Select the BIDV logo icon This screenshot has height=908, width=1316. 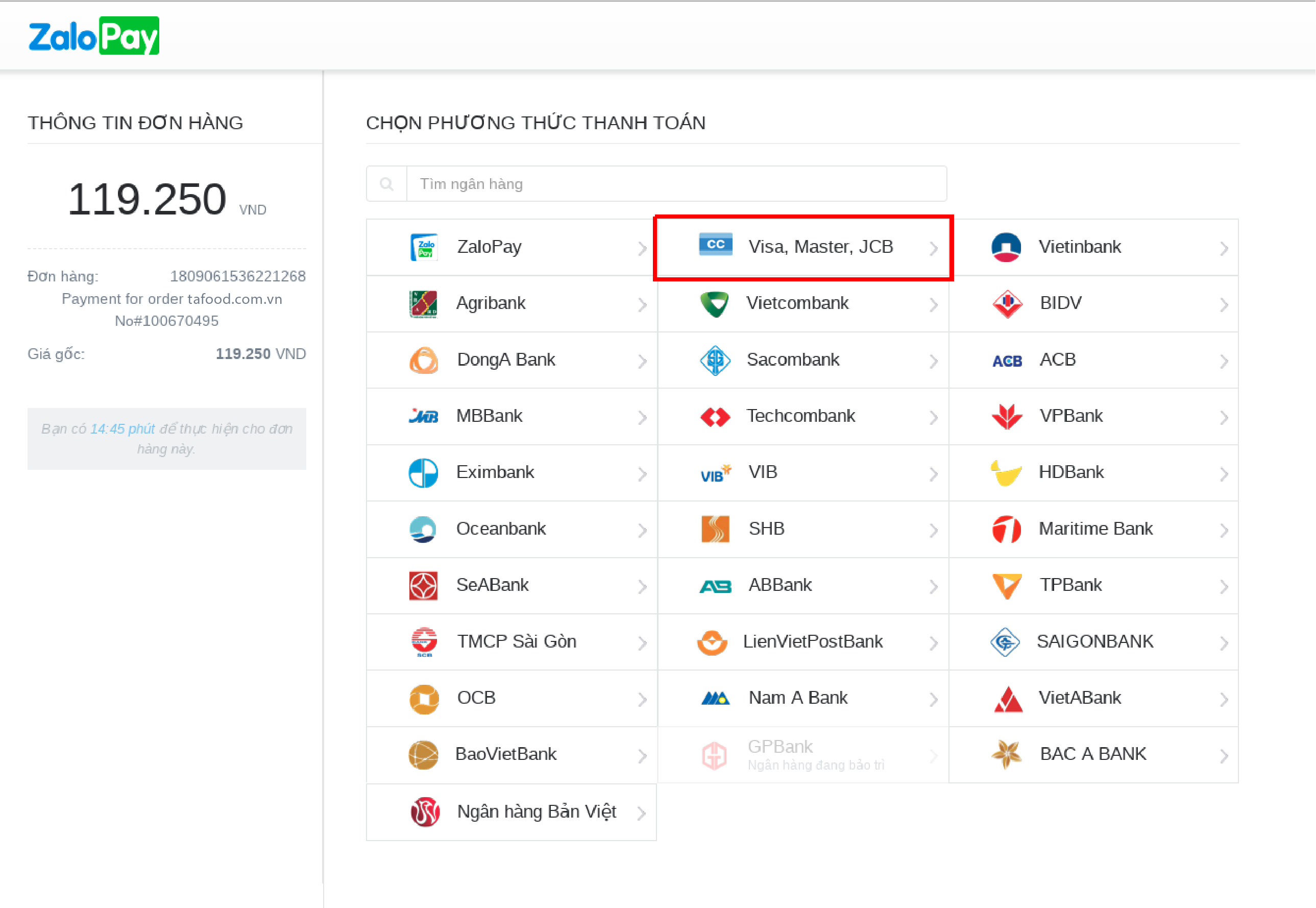pyautogui.click(x=1007, y=304)
